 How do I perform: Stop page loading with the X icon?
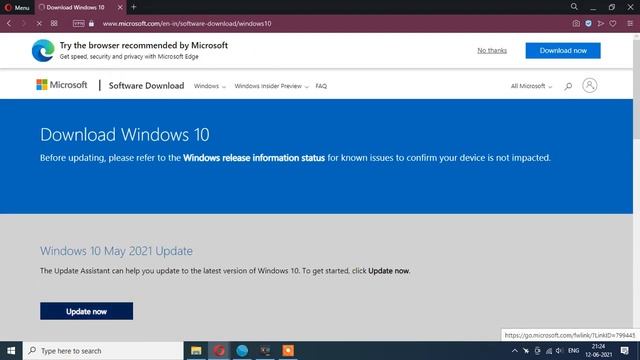(39, 24)
